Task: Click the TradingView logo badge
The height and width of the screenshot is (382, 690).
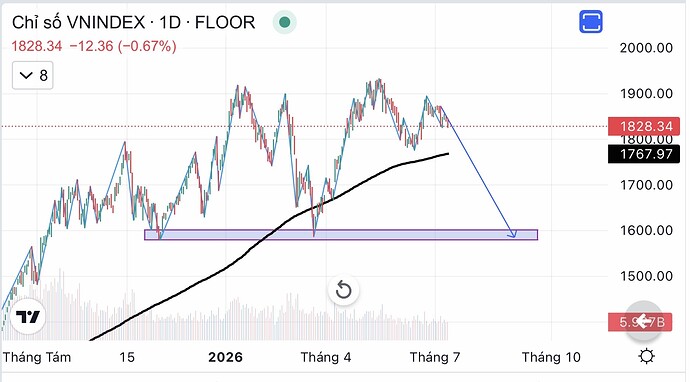Action: point(28,316)
